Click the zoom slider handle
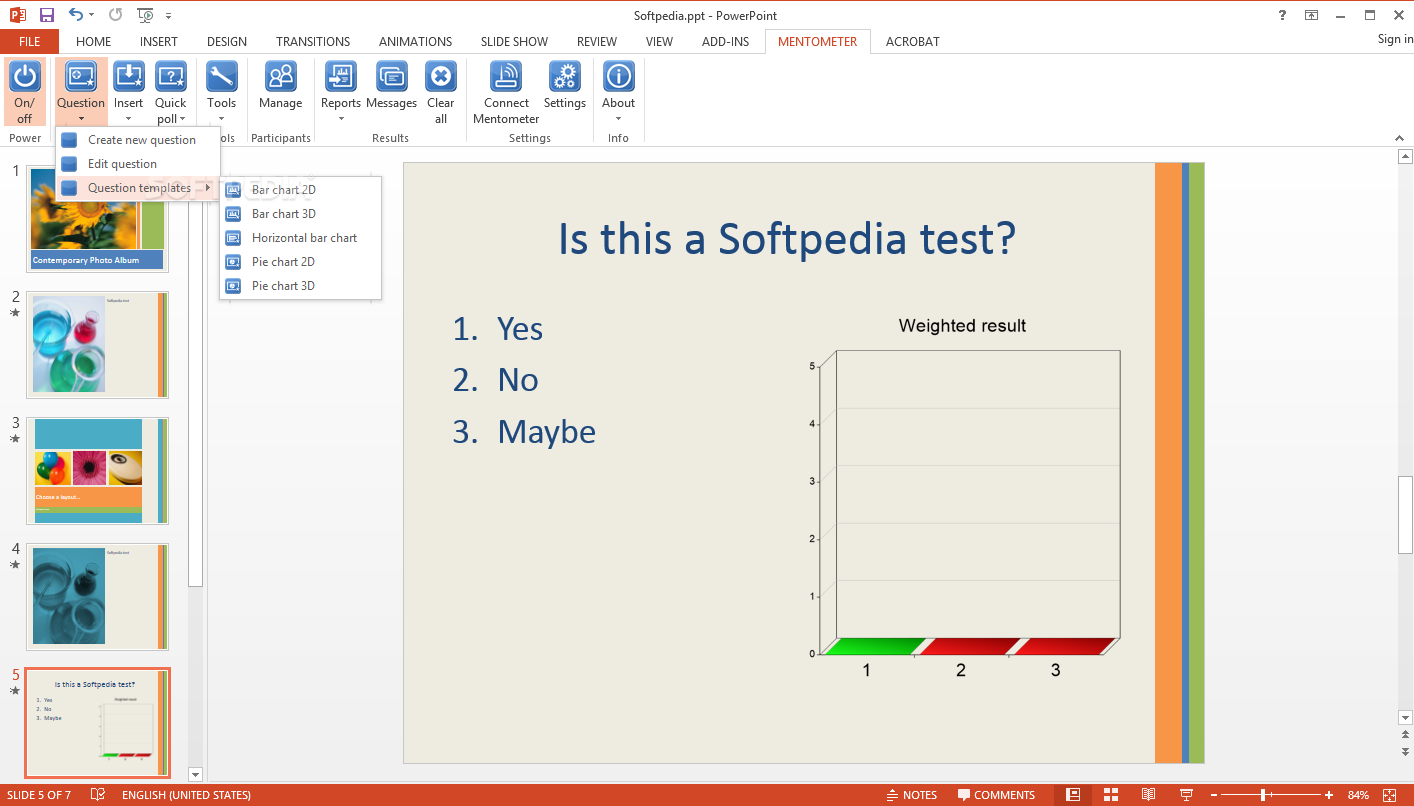Screen dimensions: 1414x806 coord(1264,795)
